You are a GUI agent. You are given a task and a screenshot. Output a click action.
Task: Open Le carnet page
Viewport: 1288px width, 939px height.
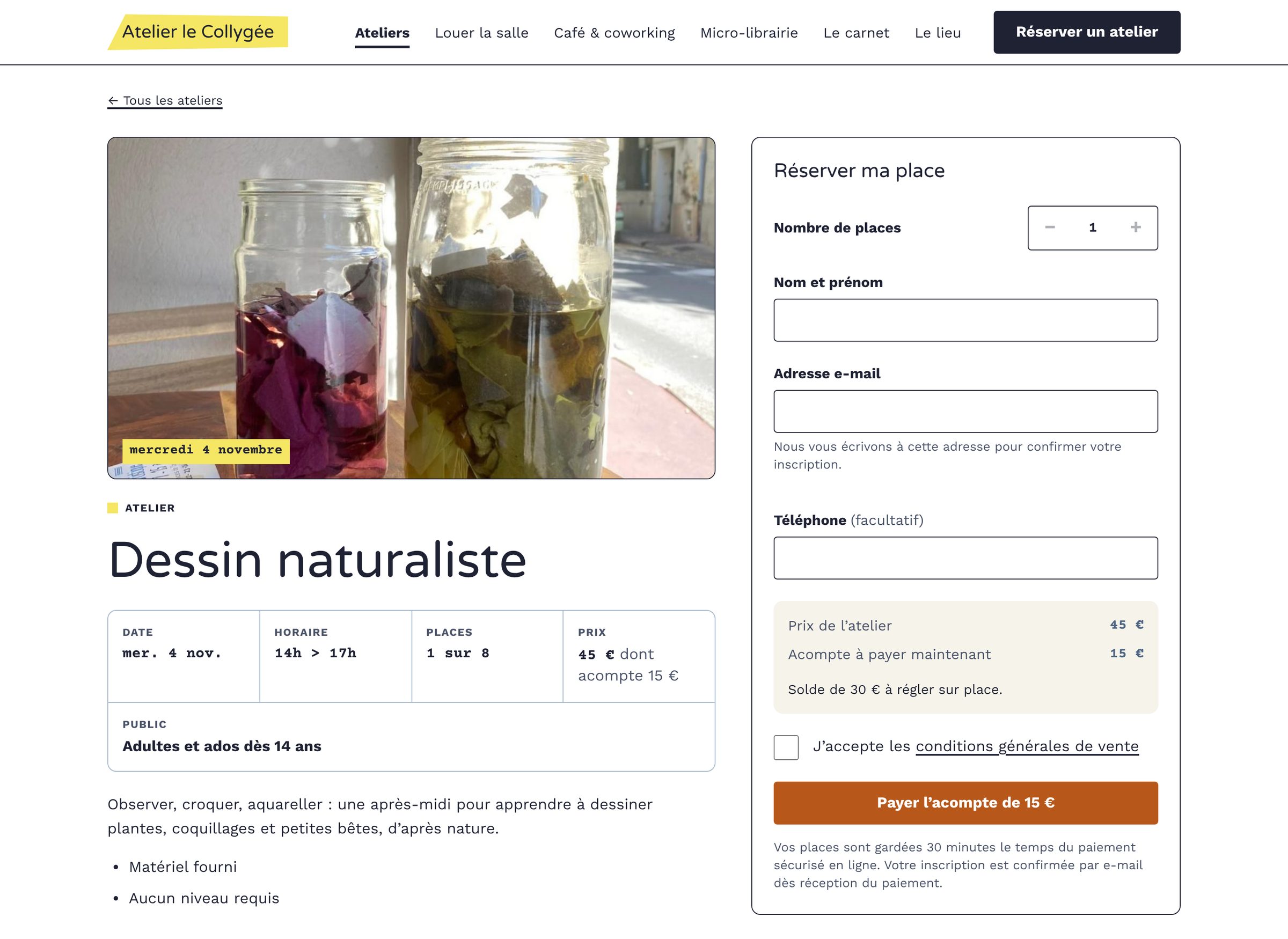tap(856, 33)
